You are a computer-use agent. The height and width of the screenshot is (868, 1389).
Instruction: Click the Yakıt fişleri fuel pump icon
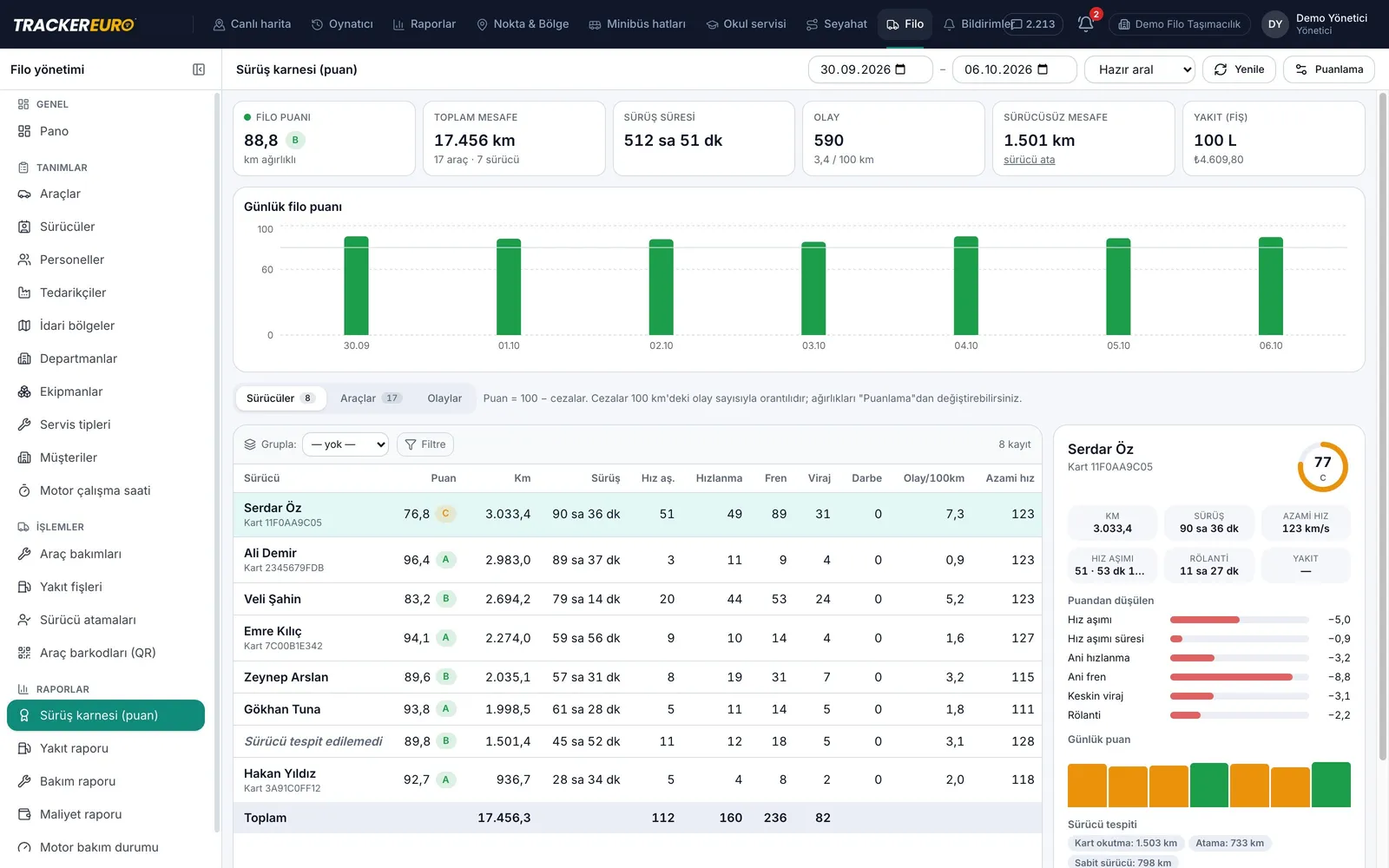coord(24,587)
